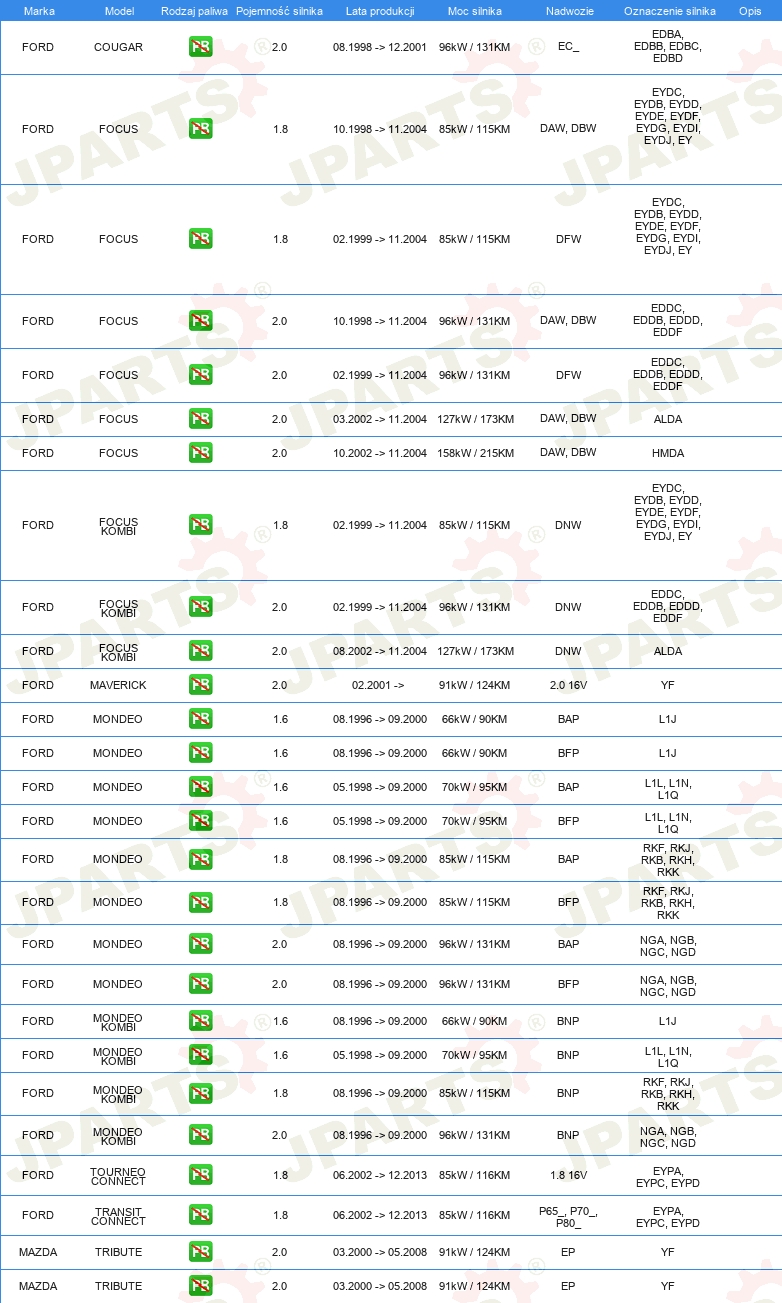The height and width of the screenshot is (1303, 782).
Task: Click the fuel icon in the Ford Maverick row
Action: coord(201,685)
